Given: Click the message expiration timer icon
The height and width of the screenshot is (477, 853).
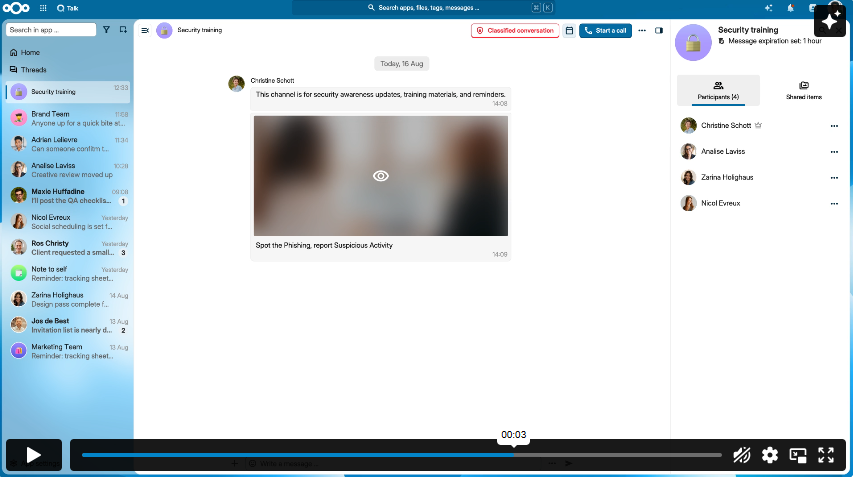Looking at the screenshot, I should click(721, 41).
